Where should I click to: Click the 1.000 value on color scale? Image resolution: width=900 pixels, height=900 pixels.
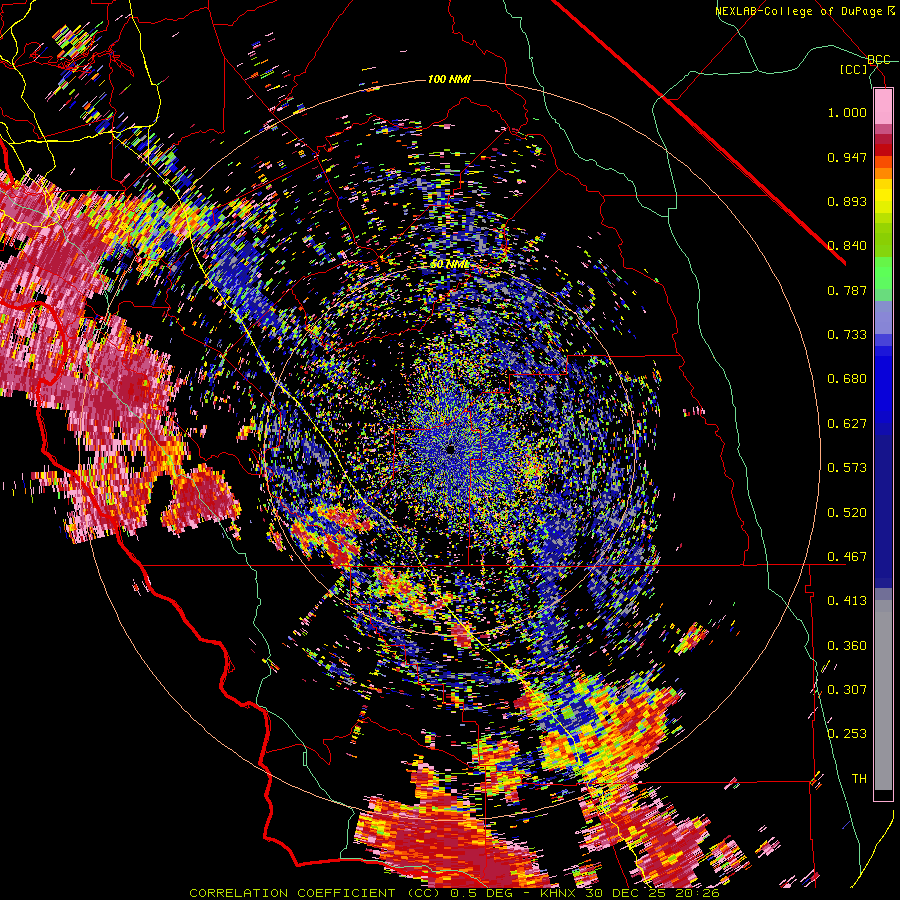(847, 112)
